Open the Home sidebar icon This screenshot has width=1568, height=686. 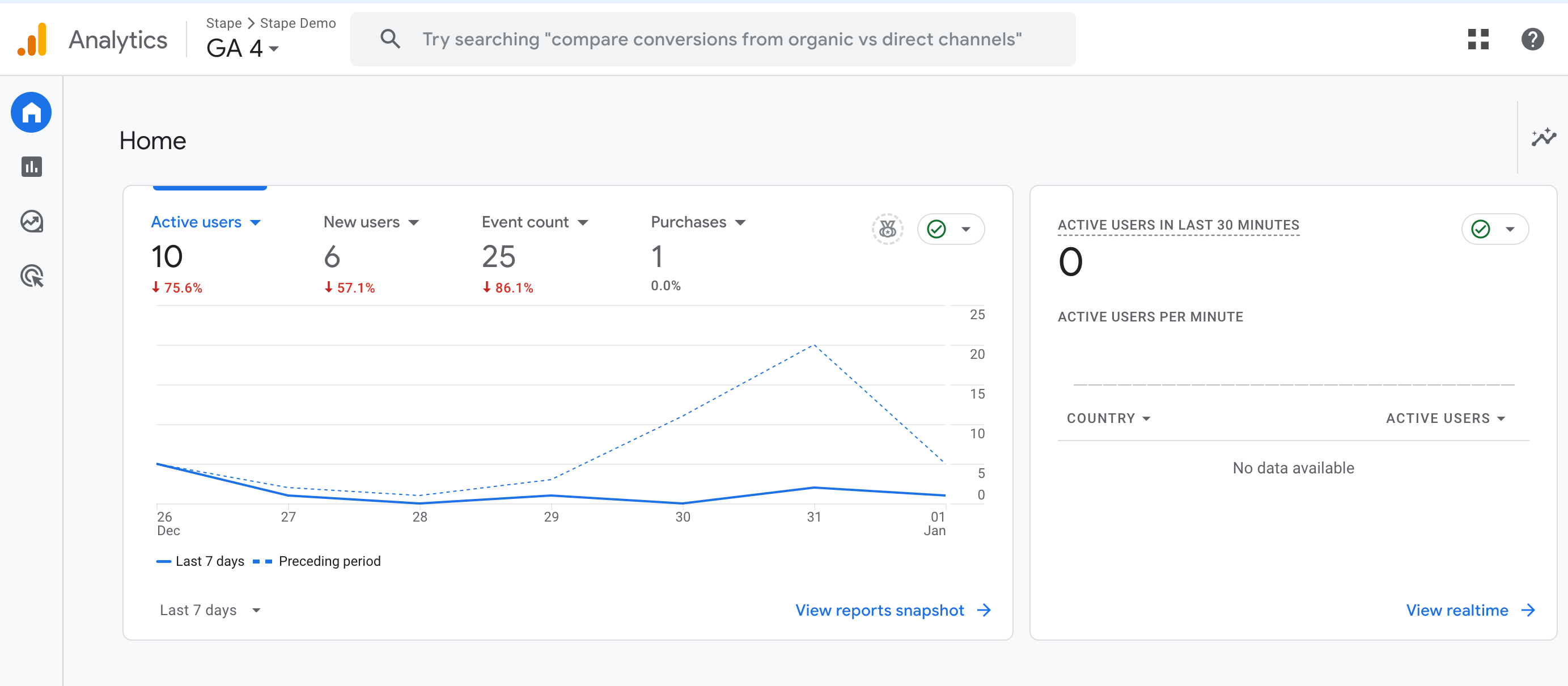[x=31, y=112]
